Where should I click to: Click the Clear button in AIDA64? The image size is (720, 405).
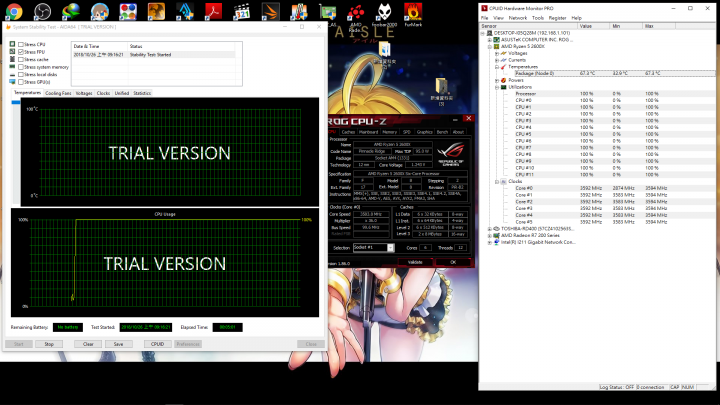coord(88,344)
